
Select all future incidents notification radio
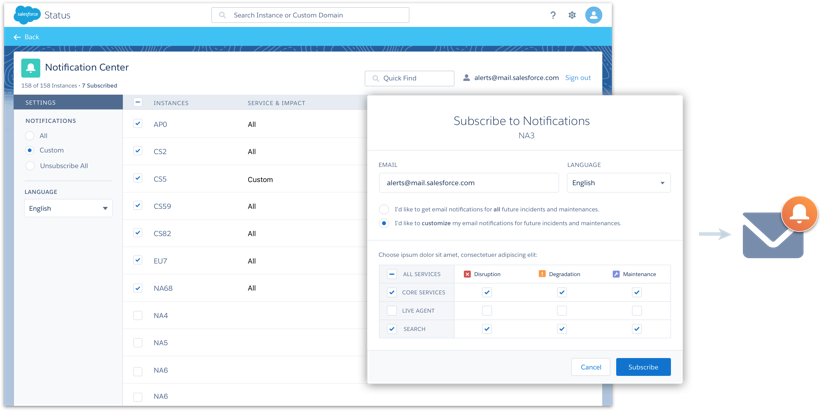click(384, 209)
